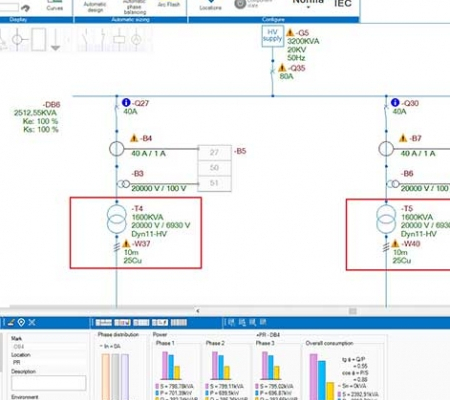Close the properties panel with X icon
This screenshot has width=450, height=400.
pos(32,322)
